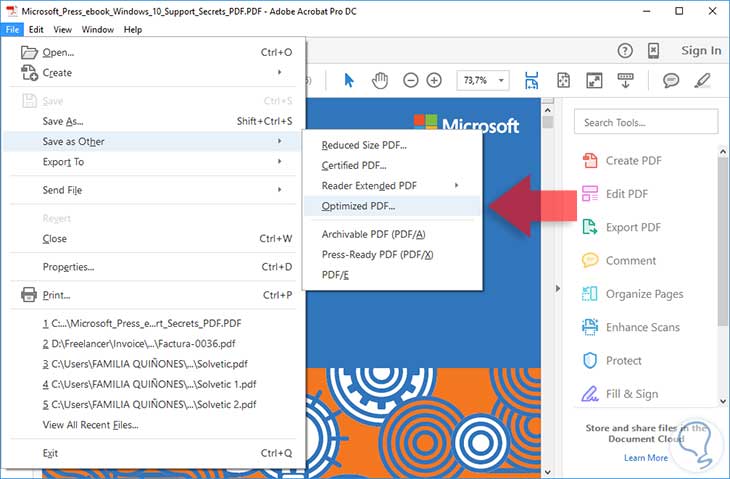Choose Save As… menu entry

tap(152, 121)
